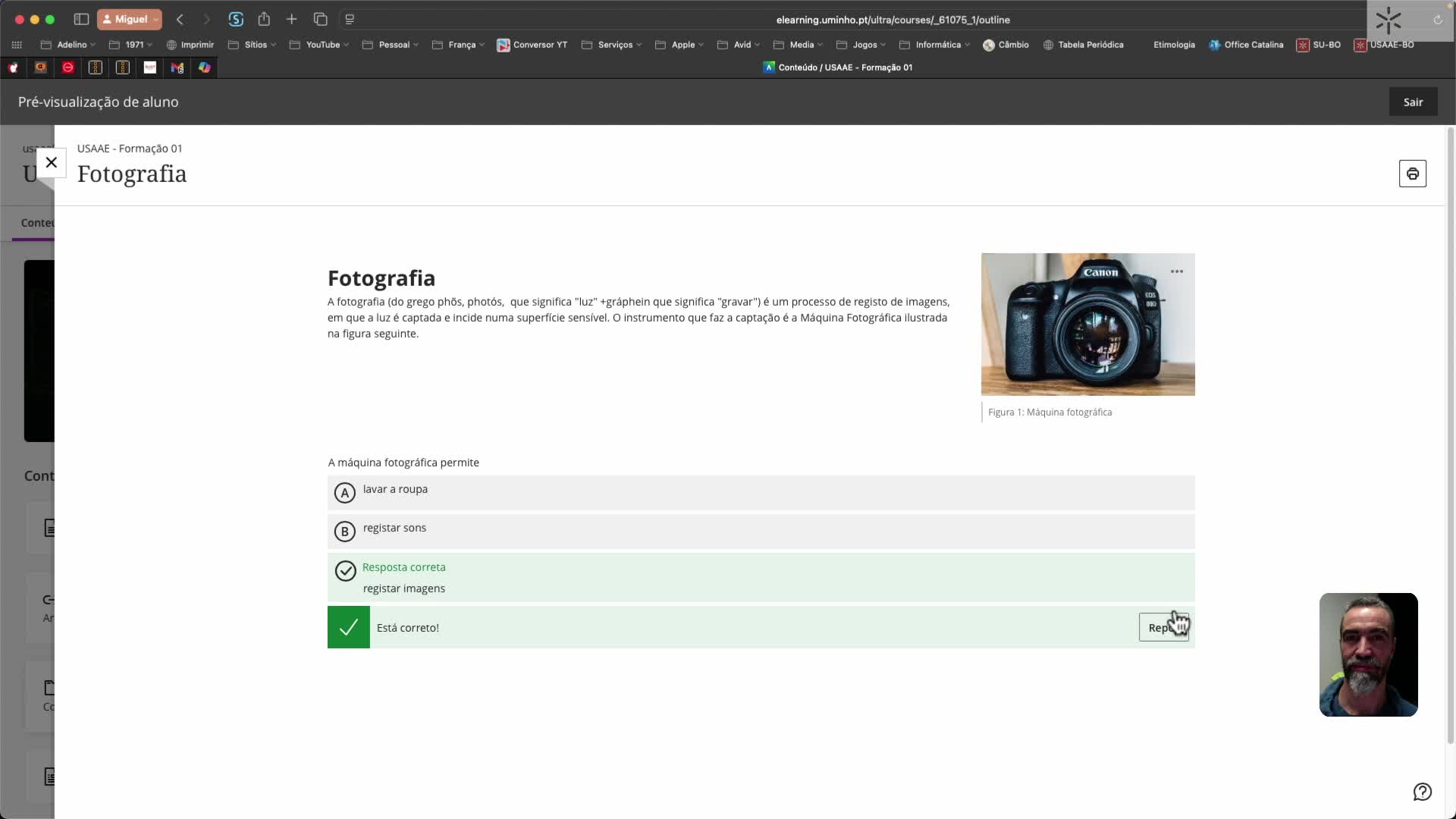Screen dimensions: 1456x819
Task: Expand the Informática bookmarks folder
Action: coord(937,45)
